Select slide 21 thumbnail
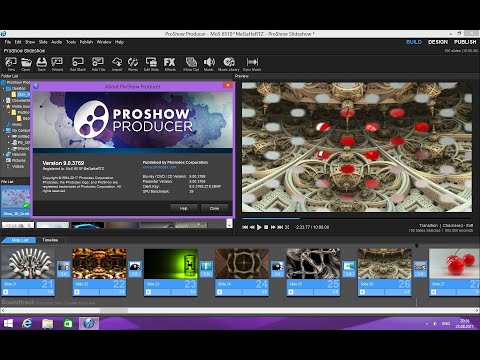This screenshot has width=480, height=360. click(x=28, y=264)
